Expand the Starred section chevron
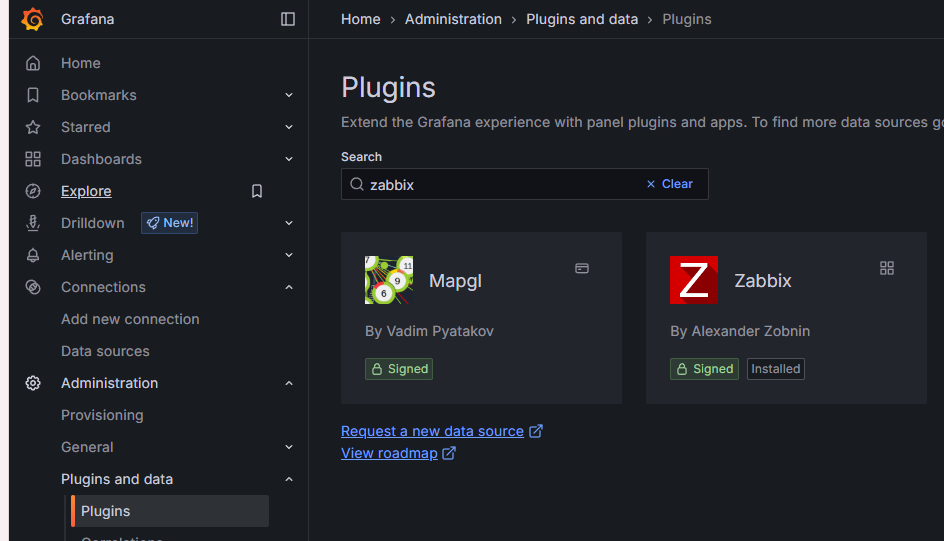This screenshot has height=541, width=944. [x=289, y=127]
